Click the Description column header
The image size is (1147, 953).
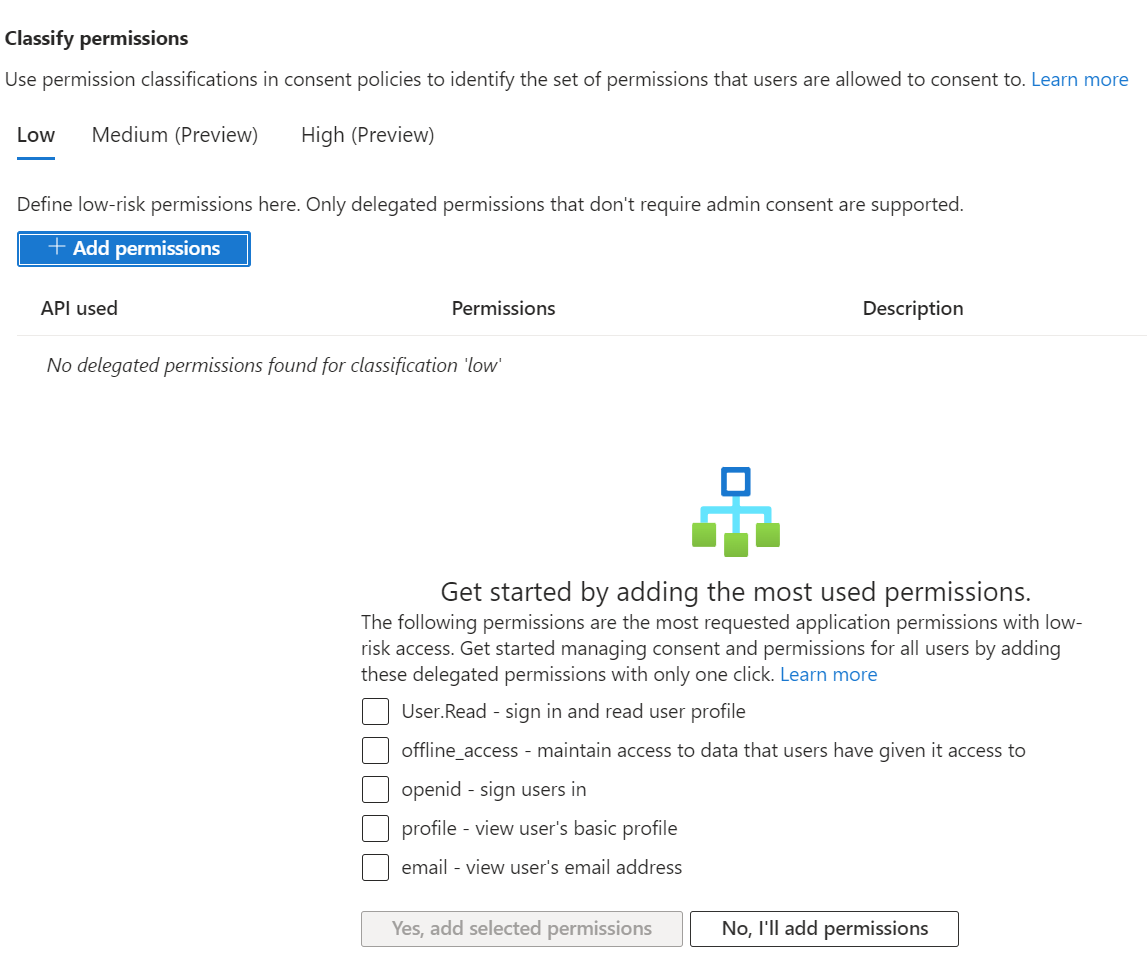(x=912, y=308)
